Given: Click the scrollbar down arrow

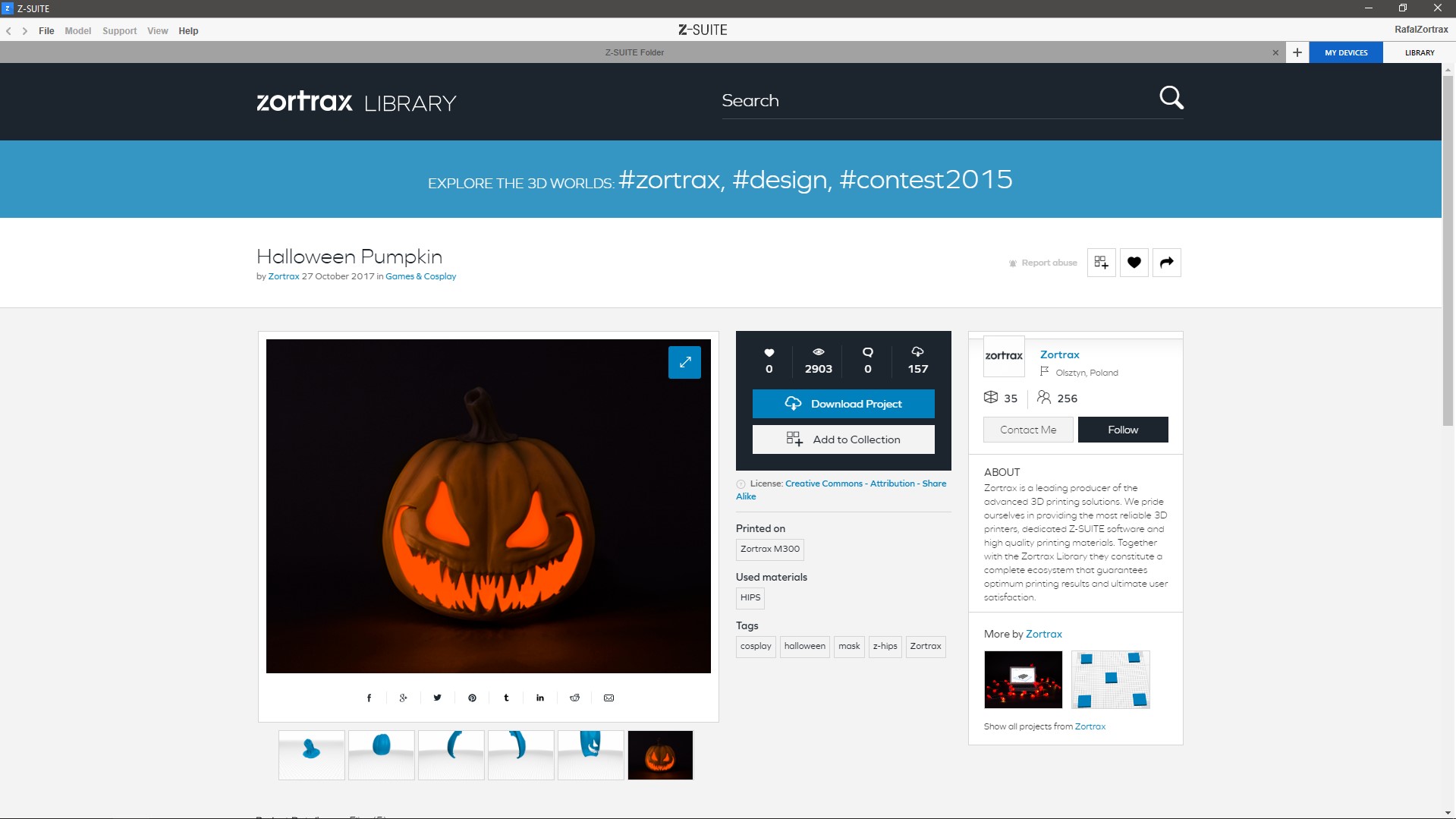Looking at the screenshot, I should click(1448, 813).
